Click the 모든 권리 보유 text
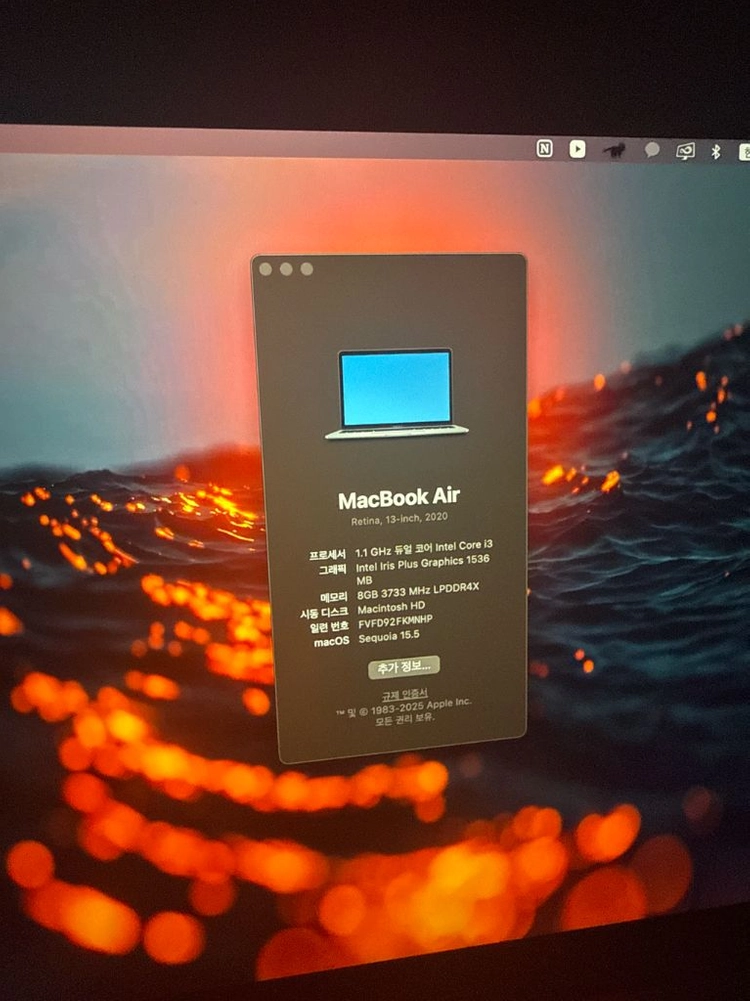 point(404,718)
